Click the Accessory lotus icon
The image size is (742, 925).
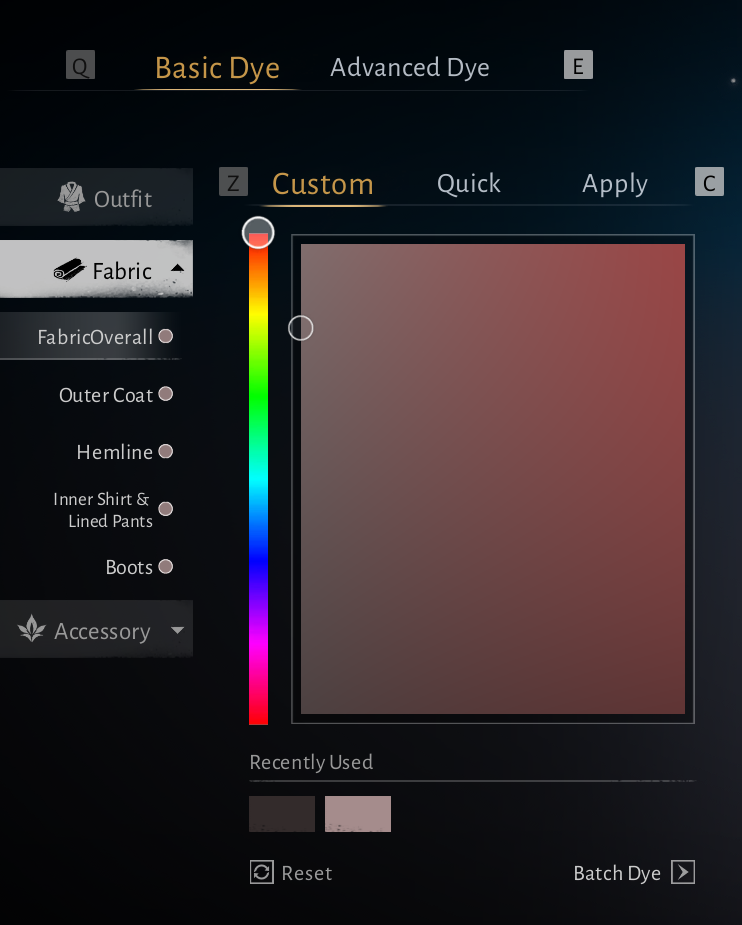[32, 629]
